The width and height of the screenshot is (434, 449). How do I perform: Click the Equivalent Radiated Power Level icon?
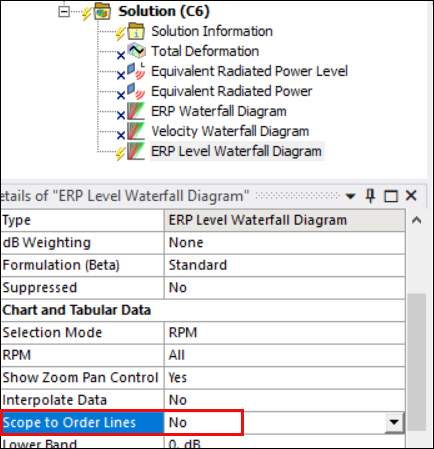click(136, 71)
